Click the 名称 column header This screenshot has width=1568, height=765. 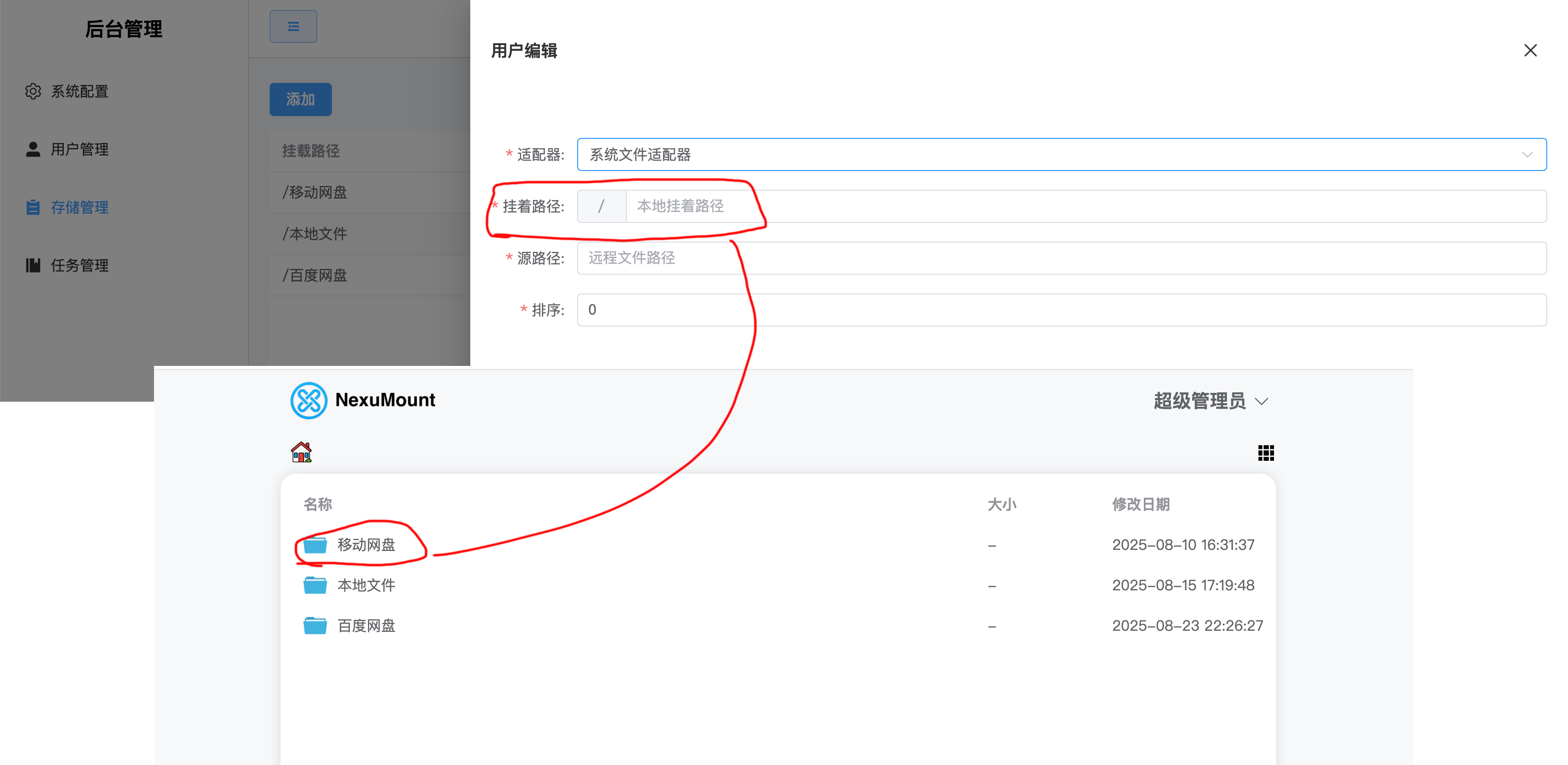click(x=318, y=504)
